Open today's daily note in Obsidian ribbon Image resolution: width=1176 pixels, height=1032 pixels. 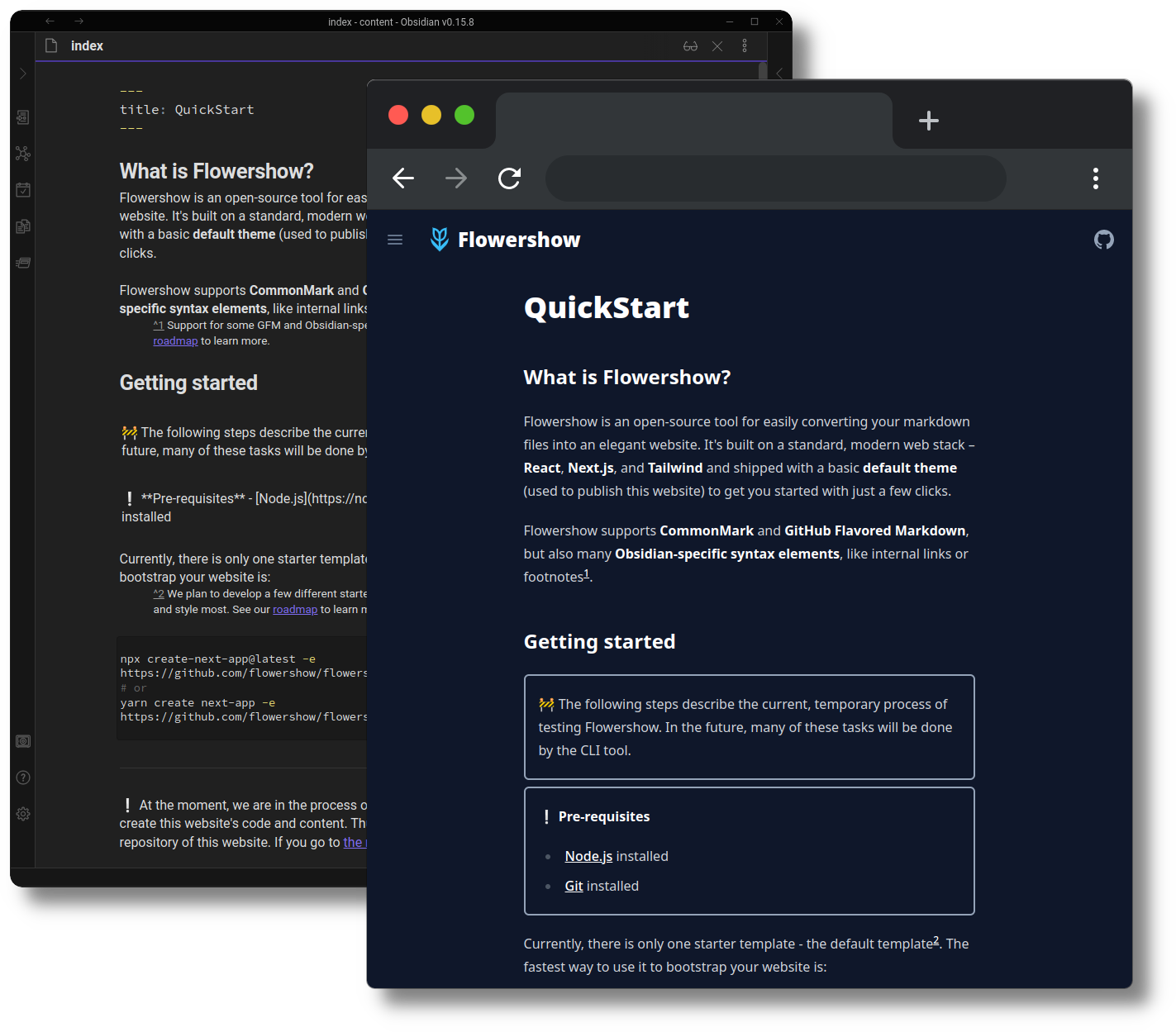click(23, 190)
